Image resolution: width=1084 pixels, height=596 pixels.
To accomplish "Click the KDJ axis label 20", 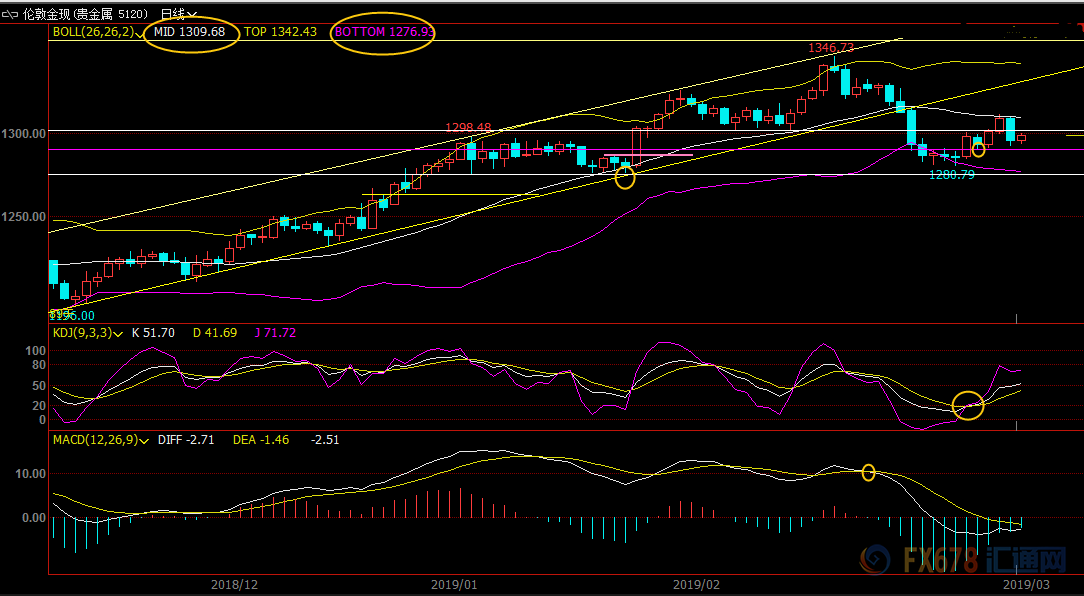I will coord(39,406).
